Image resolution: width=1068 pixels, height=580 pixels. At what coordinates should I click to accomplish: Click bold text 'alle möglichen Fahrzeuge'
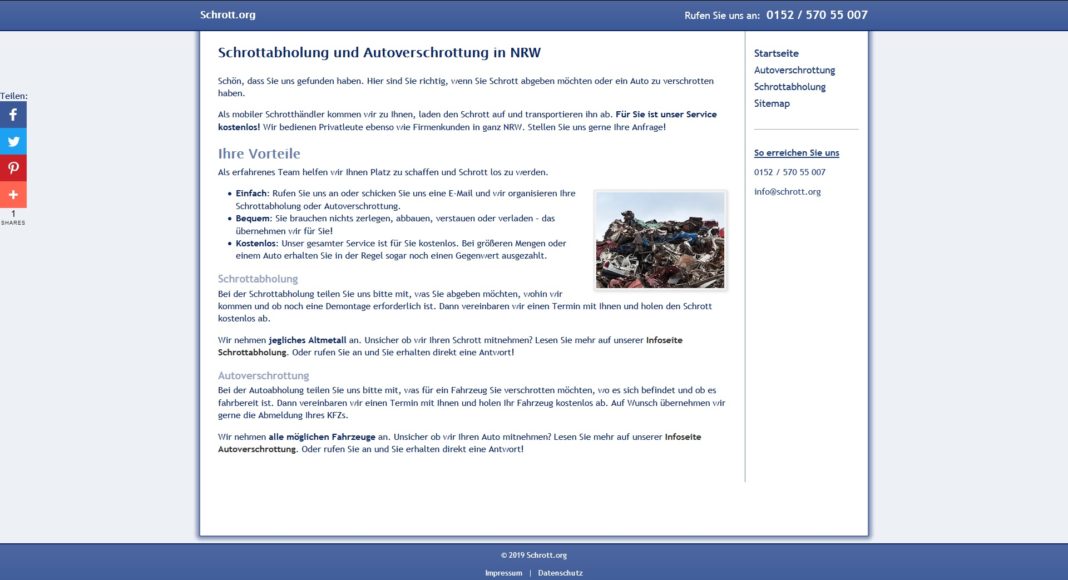click(x=321, y=436)
